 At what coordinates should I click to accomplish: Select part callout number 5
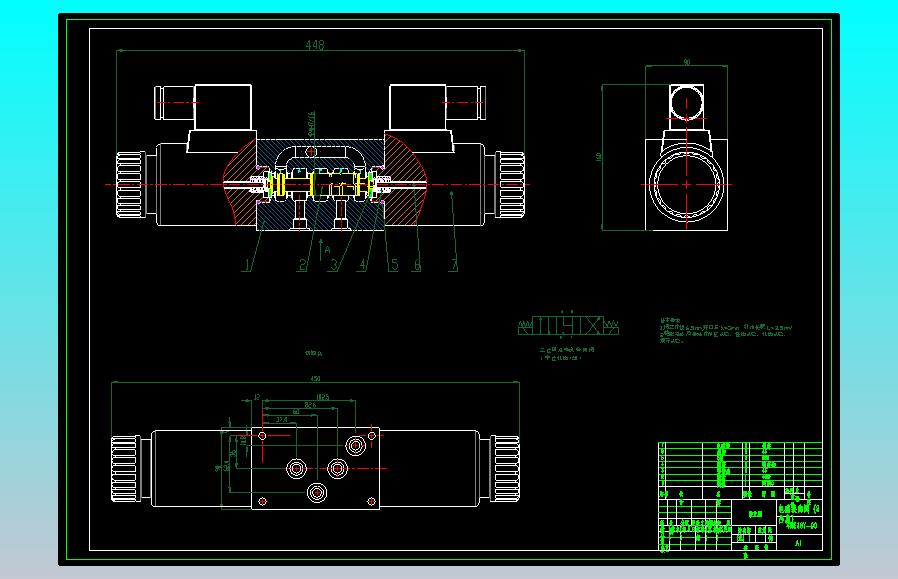click(x=394, y=265)
